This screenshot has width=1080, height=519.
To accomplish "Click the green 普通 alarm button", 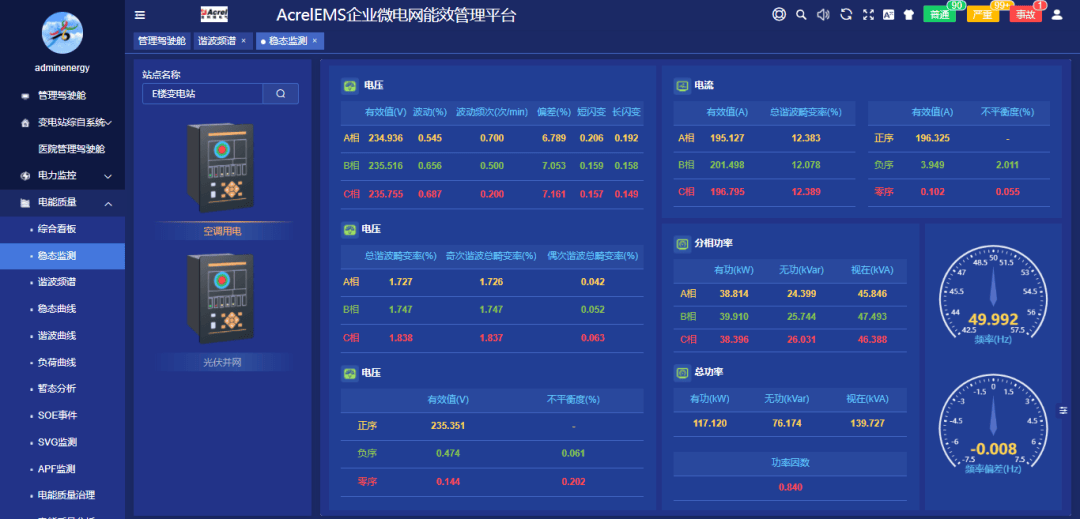I will tap(939, 14).
